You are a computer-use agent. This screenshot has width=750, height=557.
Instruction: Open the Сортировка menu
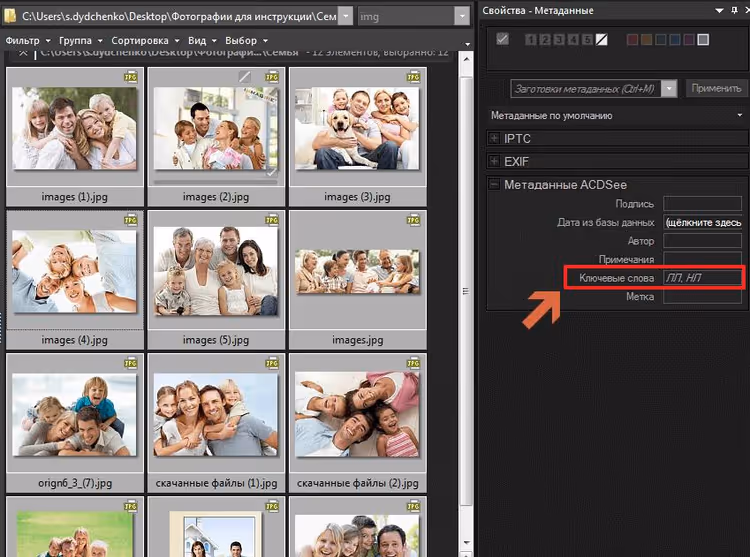pyautogui.click(x=145, y=41)
